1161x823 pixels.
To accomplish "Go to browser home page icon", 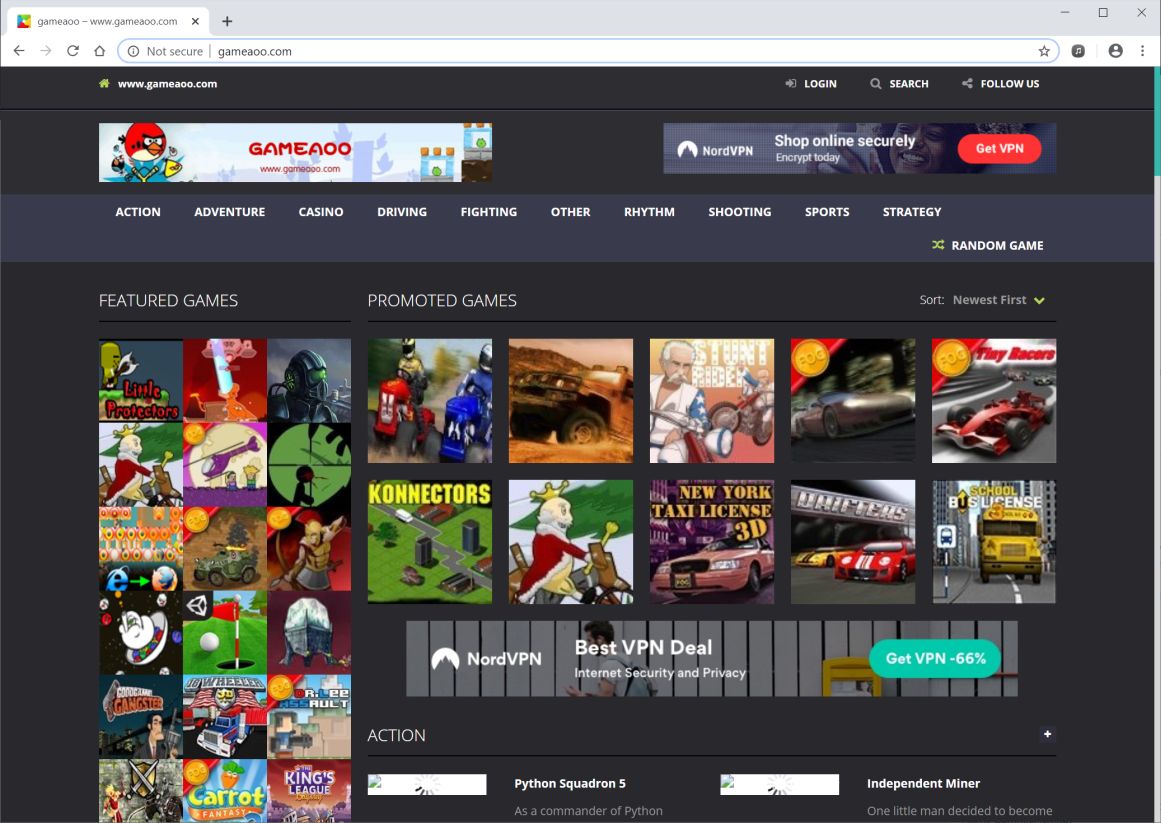I will (x=99, y=50).
